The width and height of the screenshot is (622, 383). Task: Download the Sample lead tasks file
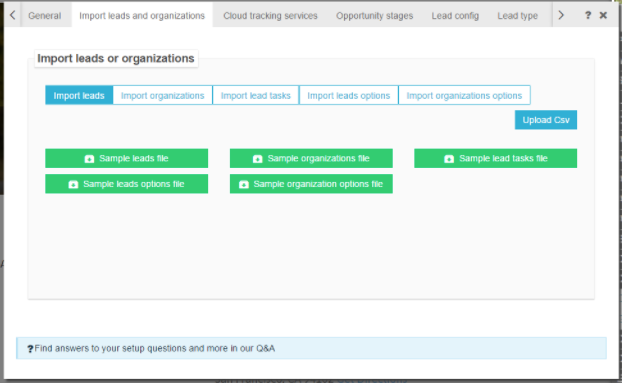(495, 158)
